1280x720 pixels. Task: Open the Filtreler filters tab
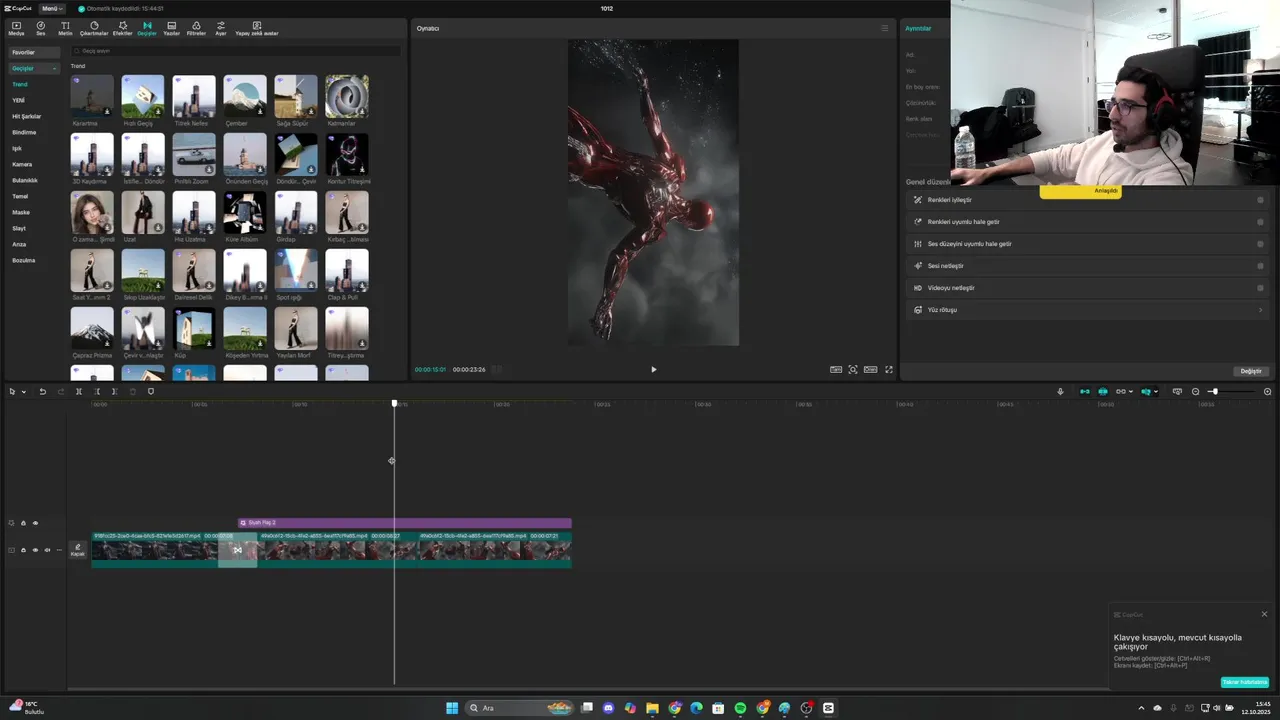click(196, 28)
